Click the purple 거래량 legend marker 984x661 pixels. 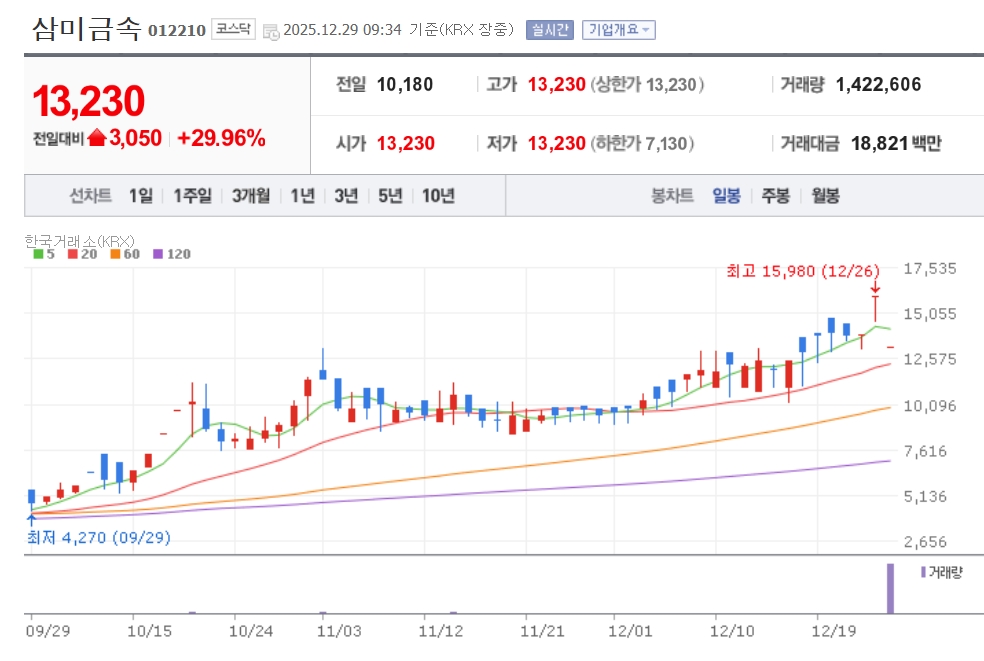pos(923,572)
